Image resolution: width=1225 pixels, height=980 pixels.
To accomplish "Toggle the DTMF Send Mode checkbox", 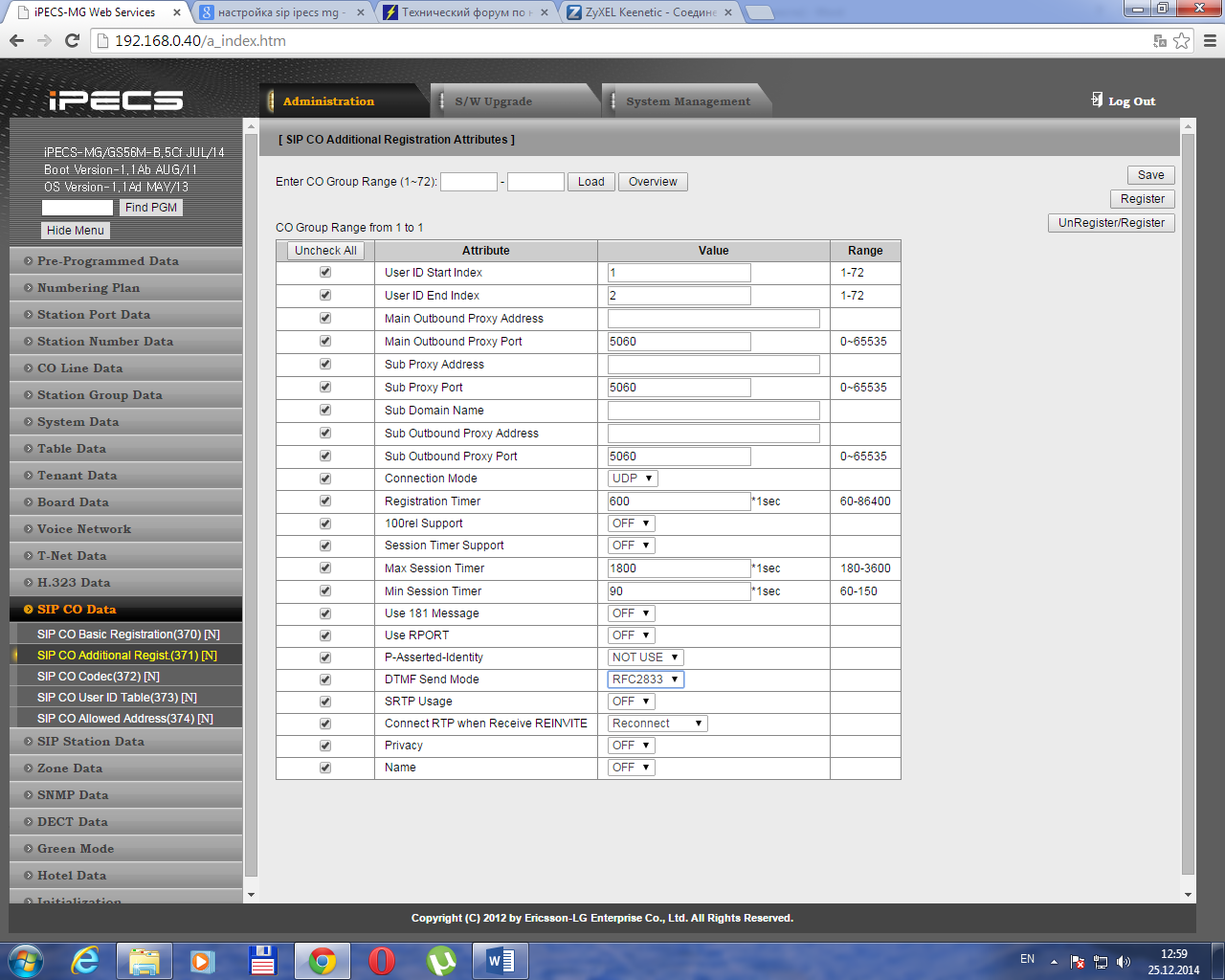I will tap(325, 679).
